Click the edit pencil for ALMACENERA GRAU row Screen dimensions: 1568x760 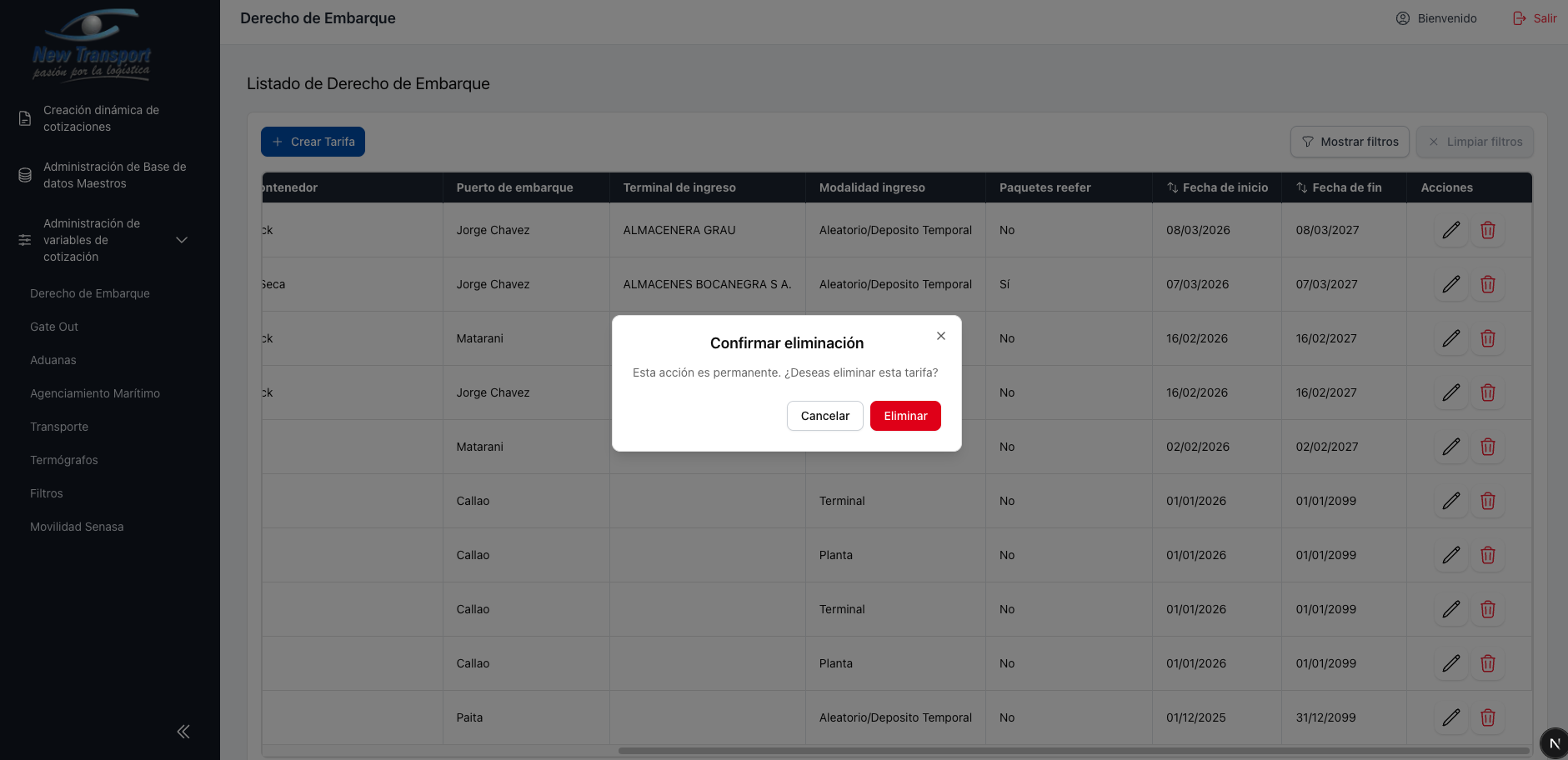click(x=1450, y=230)
